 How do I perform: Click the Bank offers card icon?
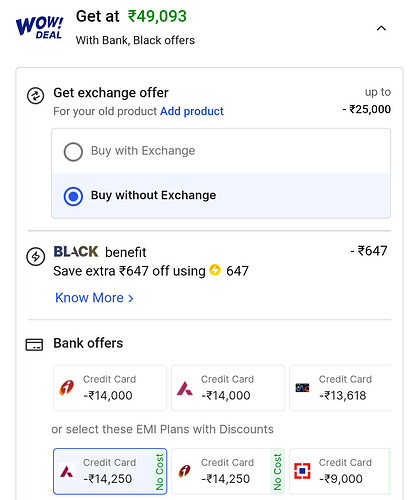coord(34,345)
